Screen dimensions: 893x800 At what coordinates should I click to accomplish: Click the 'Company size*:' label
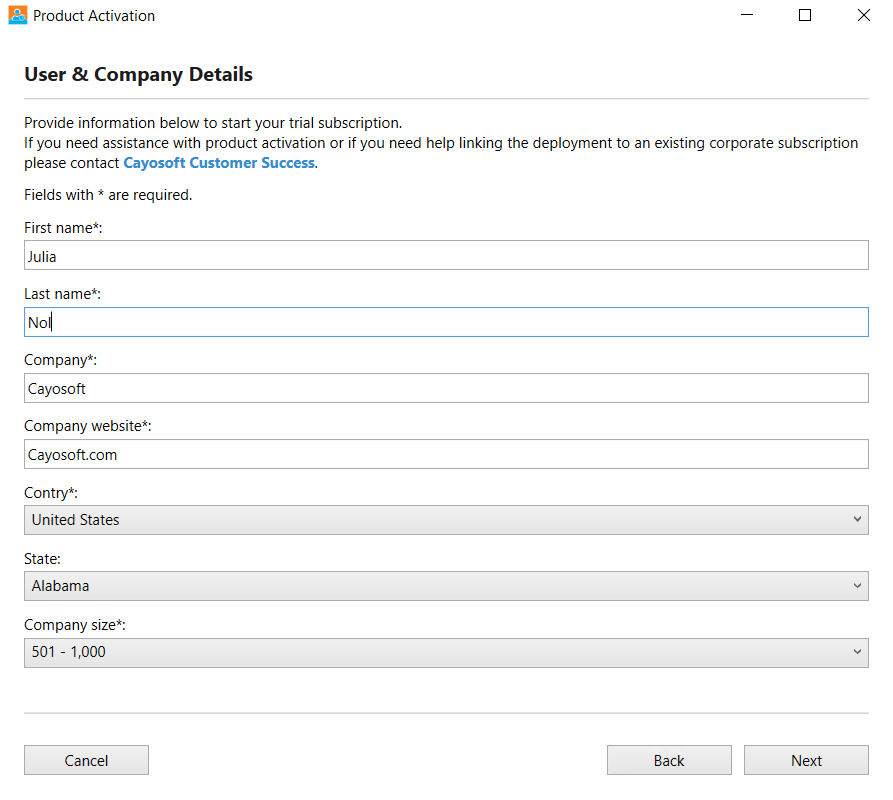coord(75,625)
